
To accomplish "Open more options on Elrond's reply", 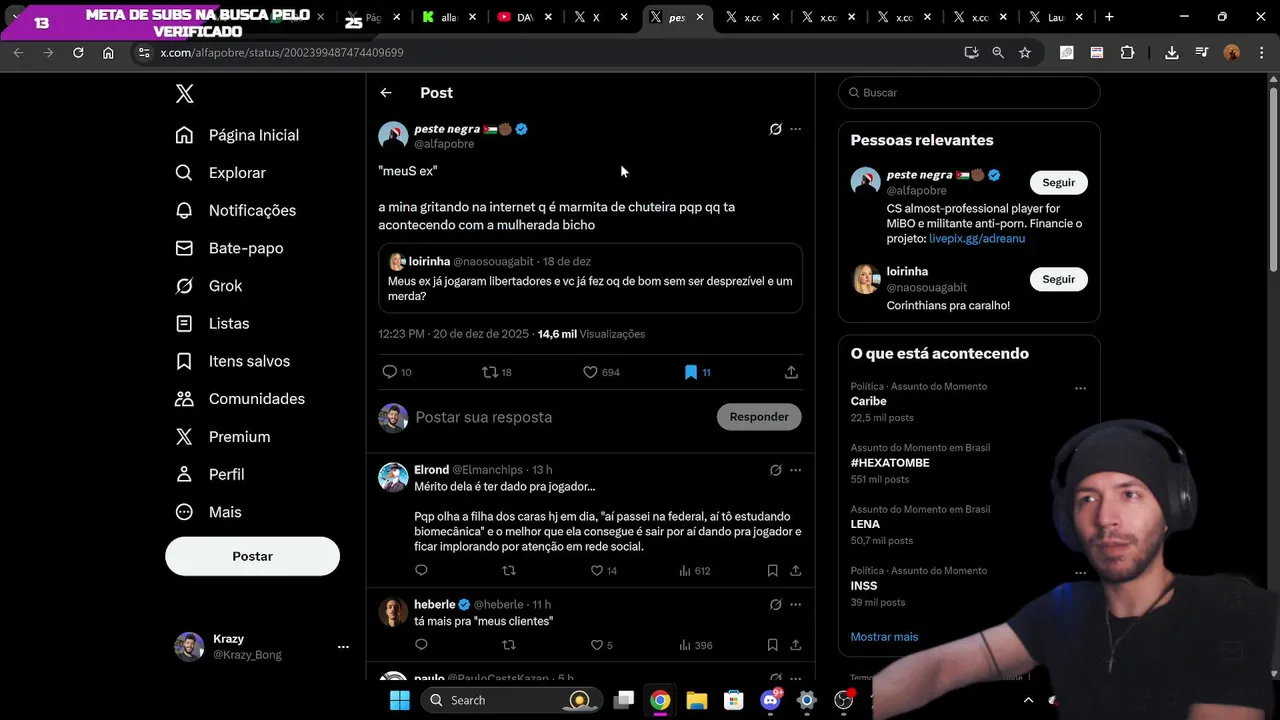I will coord(796,470).
